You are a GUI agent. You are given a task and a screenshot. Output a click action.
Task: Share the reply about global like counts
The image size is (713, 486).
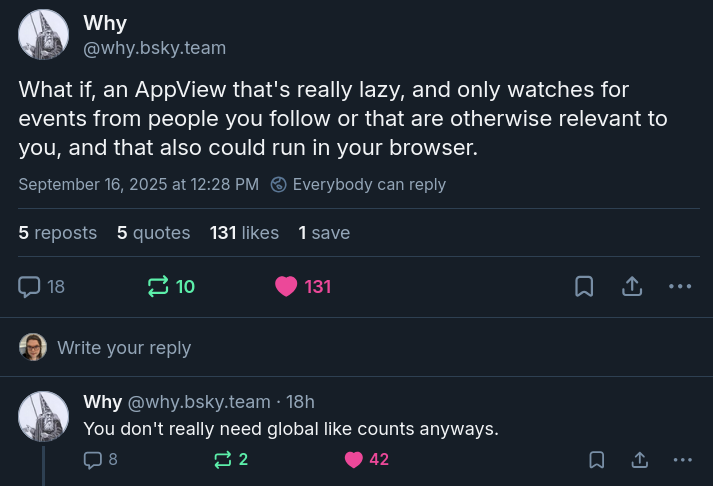(x=639, y=460)
